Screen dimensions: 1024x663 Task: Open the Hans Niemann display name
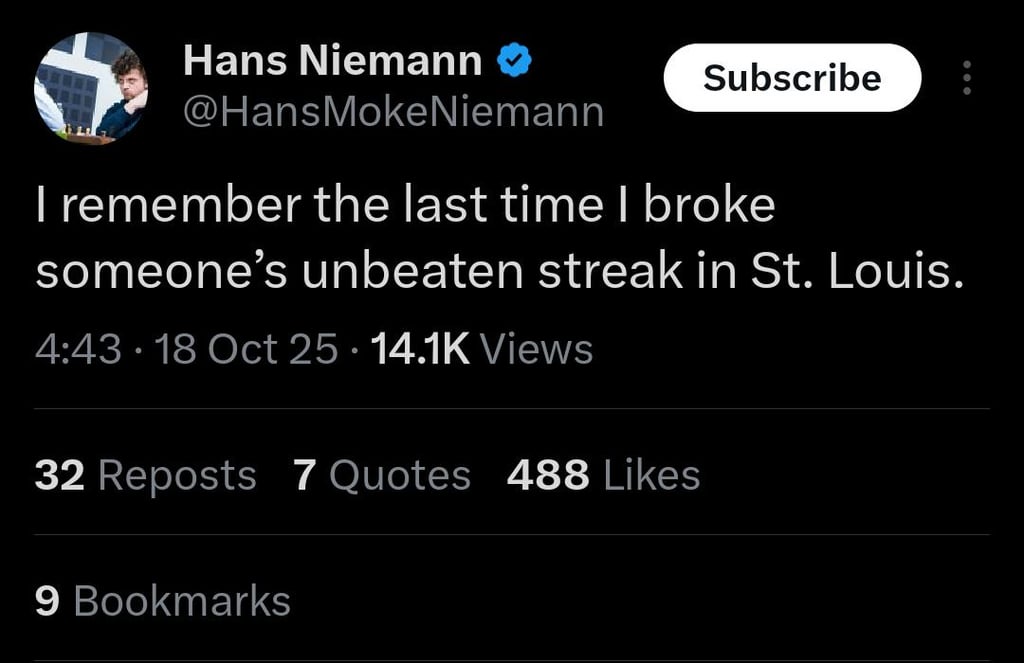(332, 64)
